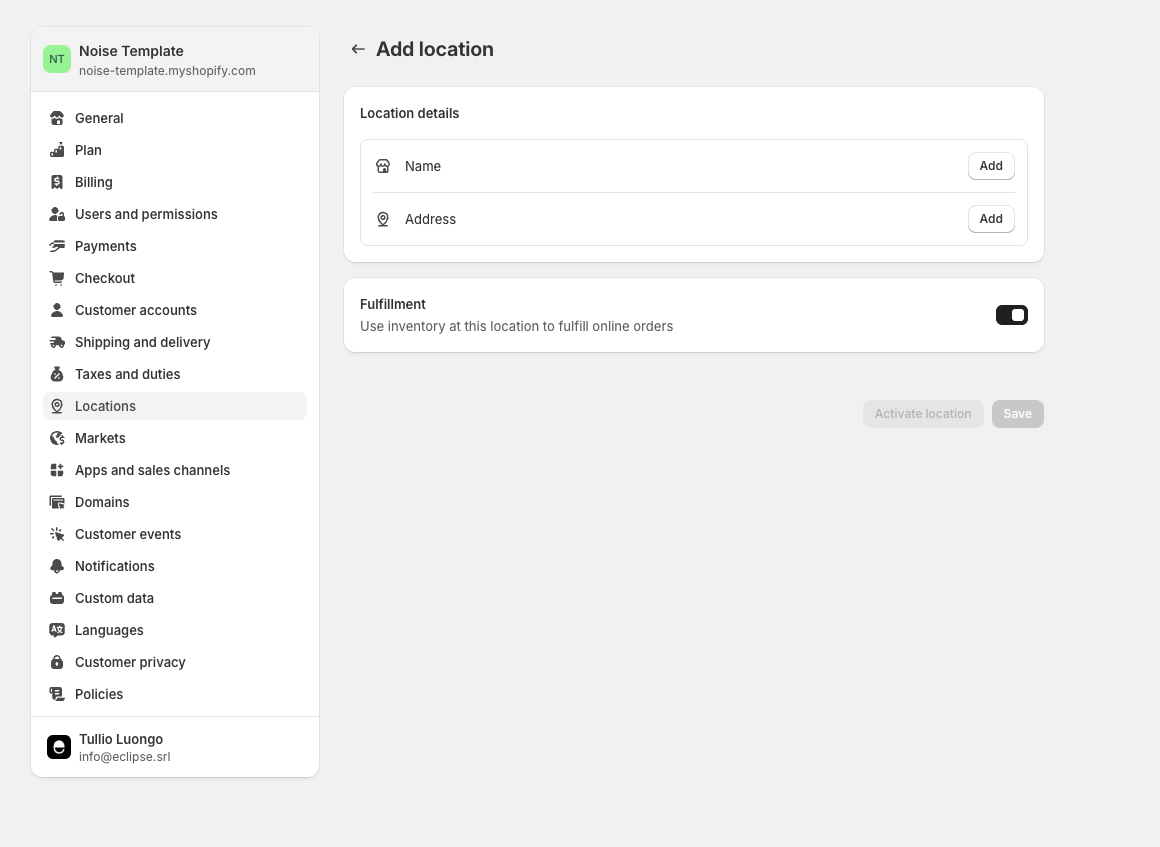
Task: Select Custom data in the sidebar
Action: [x=114, y=598]
